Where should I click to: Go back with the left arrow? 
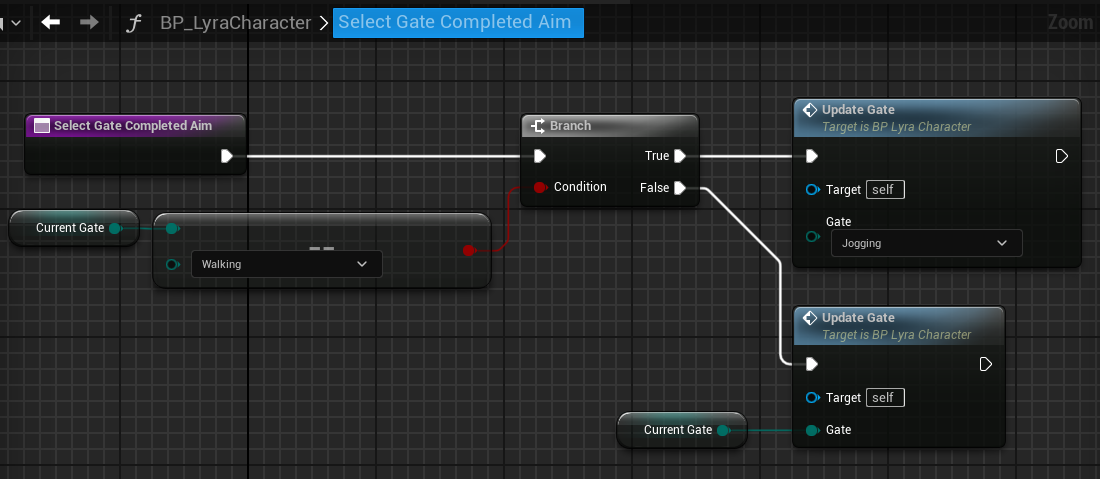(51, 22)
